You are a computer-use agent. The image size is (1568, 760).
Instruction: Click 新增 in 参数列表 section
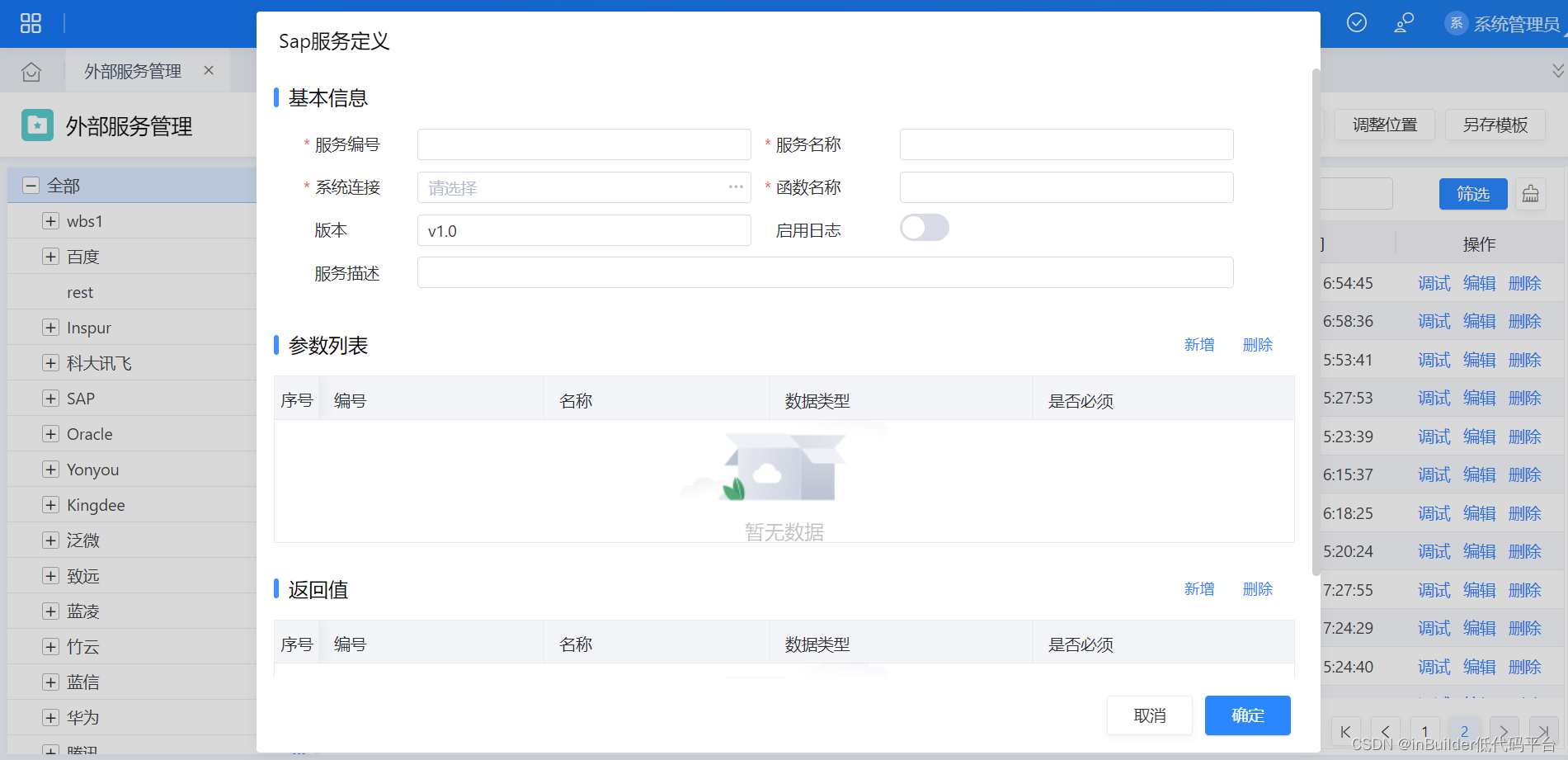tap(1199, 345)
